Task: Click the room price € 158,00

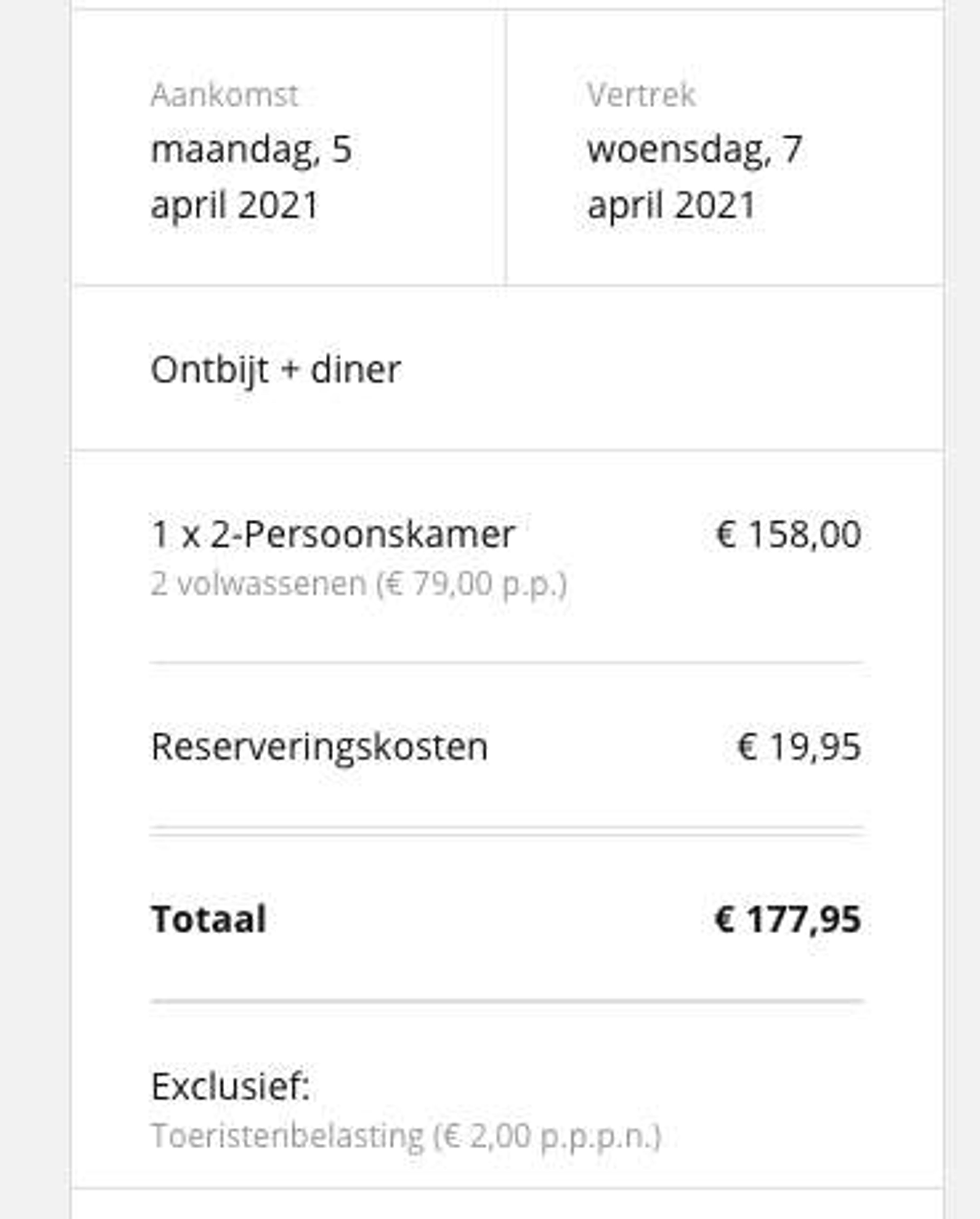Action: (x=788, y=534)
